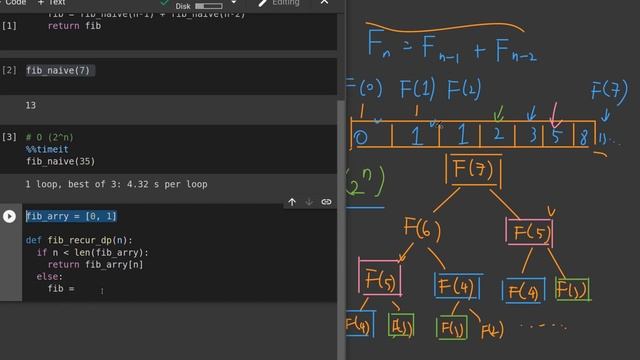Open the Disk usage indicator
Image resolution: width=640 pixels, height=360 pixels.
[x=200, y=6]
